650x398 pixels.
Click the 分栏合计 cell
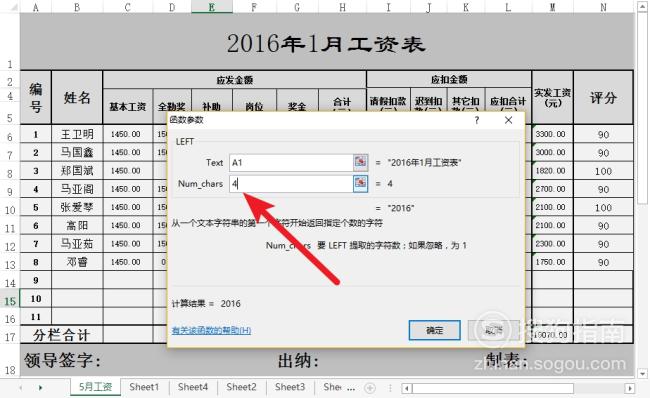click(61, 335)
